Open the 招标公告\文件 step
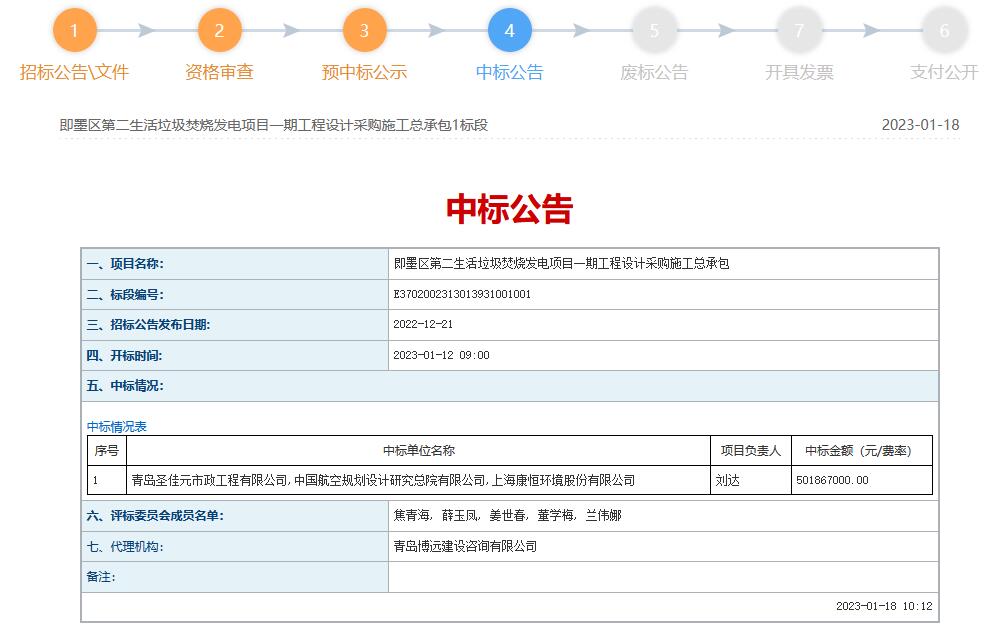1003x642 pixels. coord(74,72)
